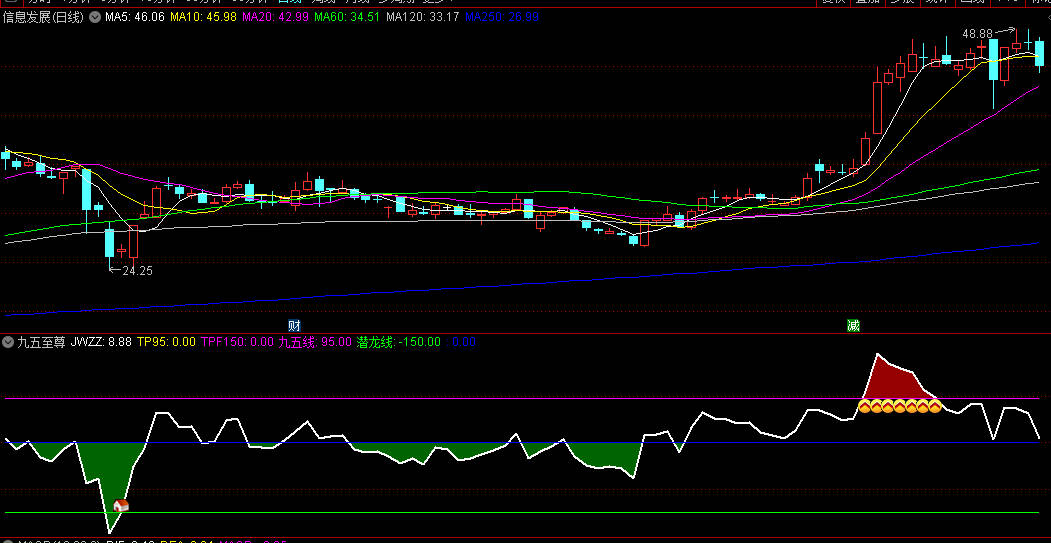Image resolution: width=1051 pixels, height=543 pixels.
Task: Click the 九五至尊 indicator name
Action: click(x=41, y=342)
